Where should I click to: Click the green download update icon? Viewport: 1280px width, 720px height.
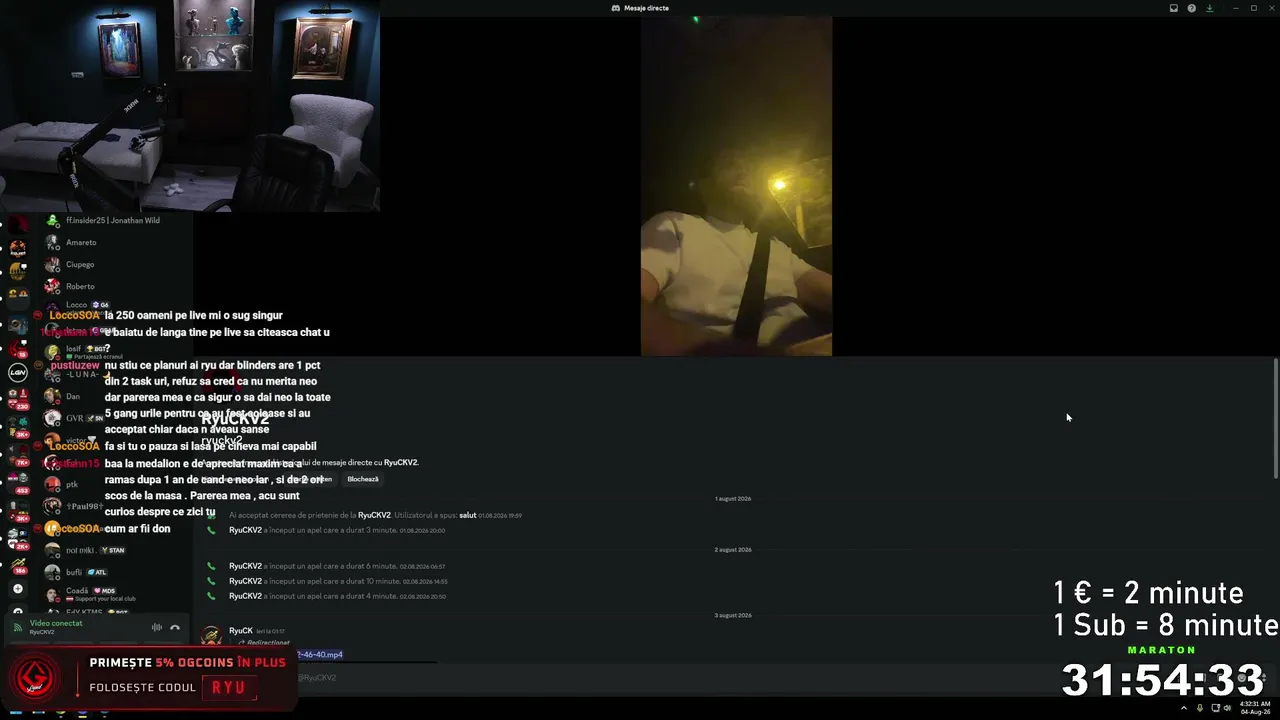tap(1209, 8)
